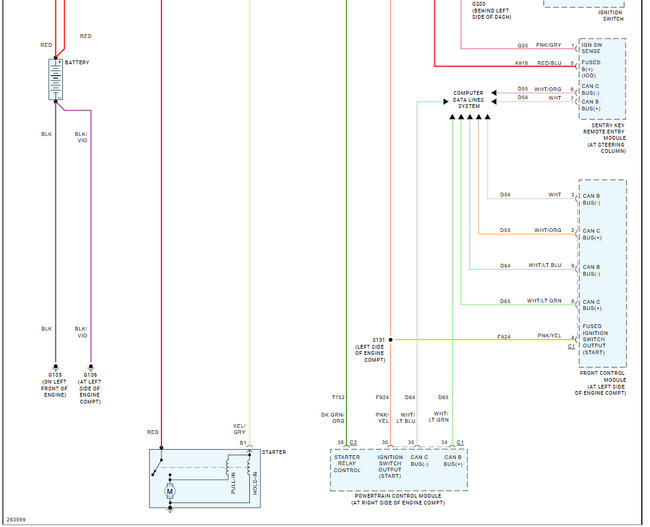Screen dimensions: 650x527
Task: Select the STARTER label
Action: tap(274, 452)
